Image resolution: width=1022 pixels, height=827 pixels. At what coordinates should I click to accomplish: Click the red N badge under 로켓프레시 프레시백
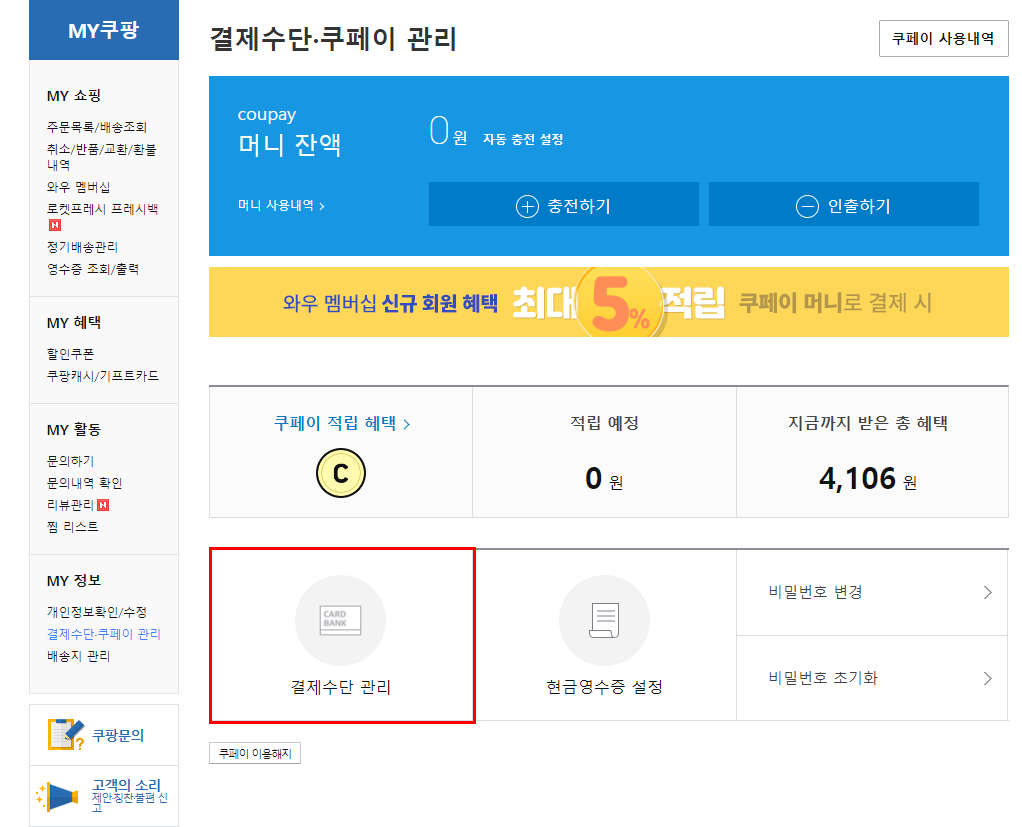pyautogui.click(x=55, y=225)
